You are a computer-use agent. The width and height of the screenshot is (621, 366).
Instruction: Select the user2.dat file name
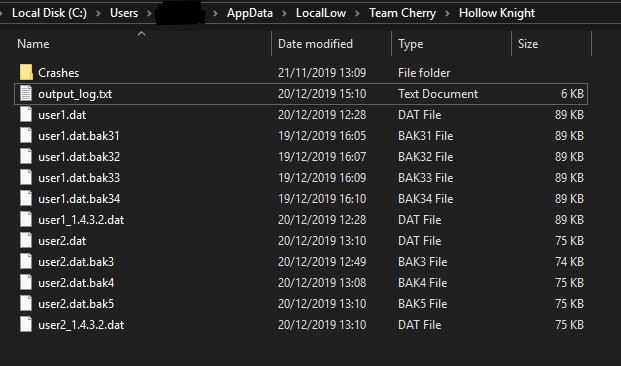tap(62, 241)
